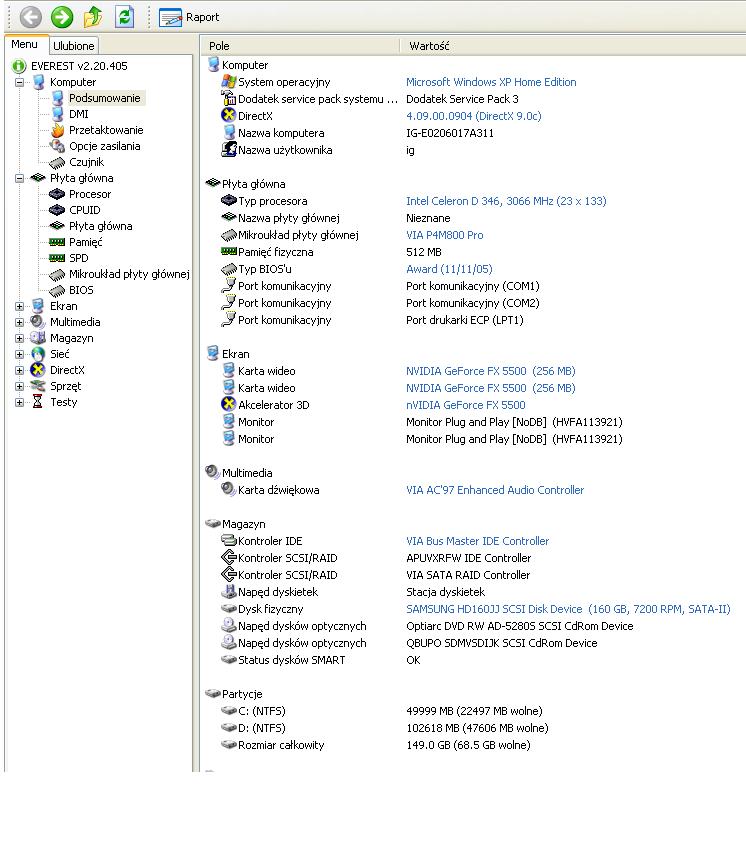Click the BIOS chip icon in tree
Image resolution: width=746 pixels, height=854 pixels.
(x=57, y=290)
